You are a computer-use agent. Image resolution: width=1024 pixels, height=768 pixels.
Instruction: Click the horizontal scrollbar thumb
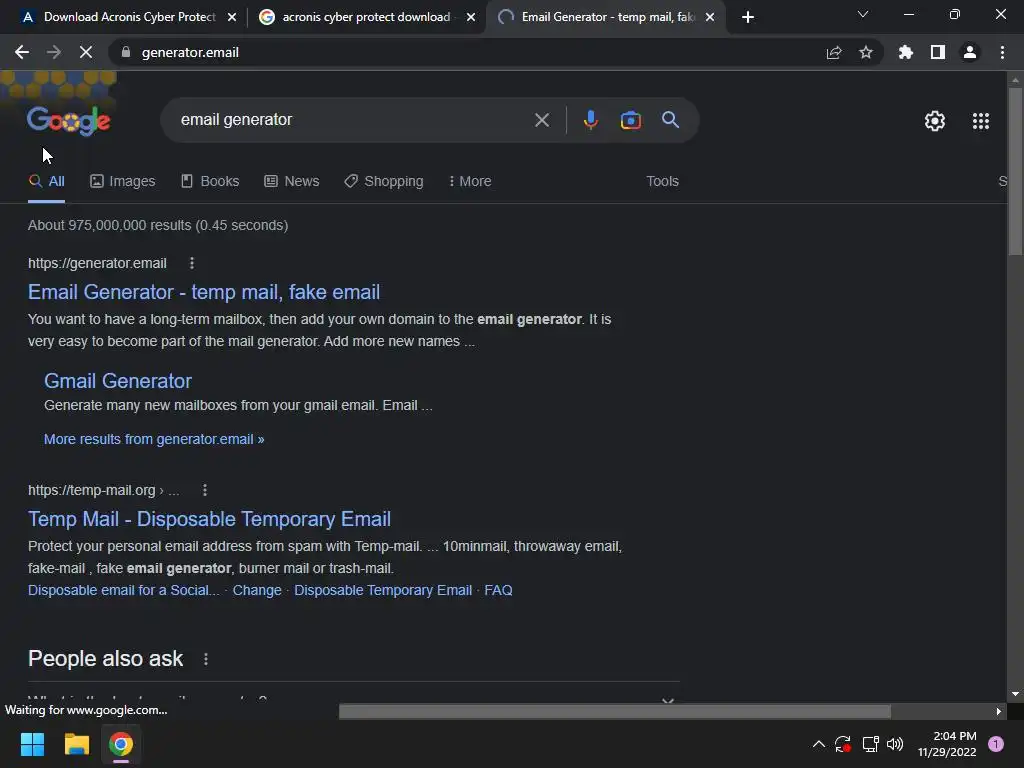[615, 711]
